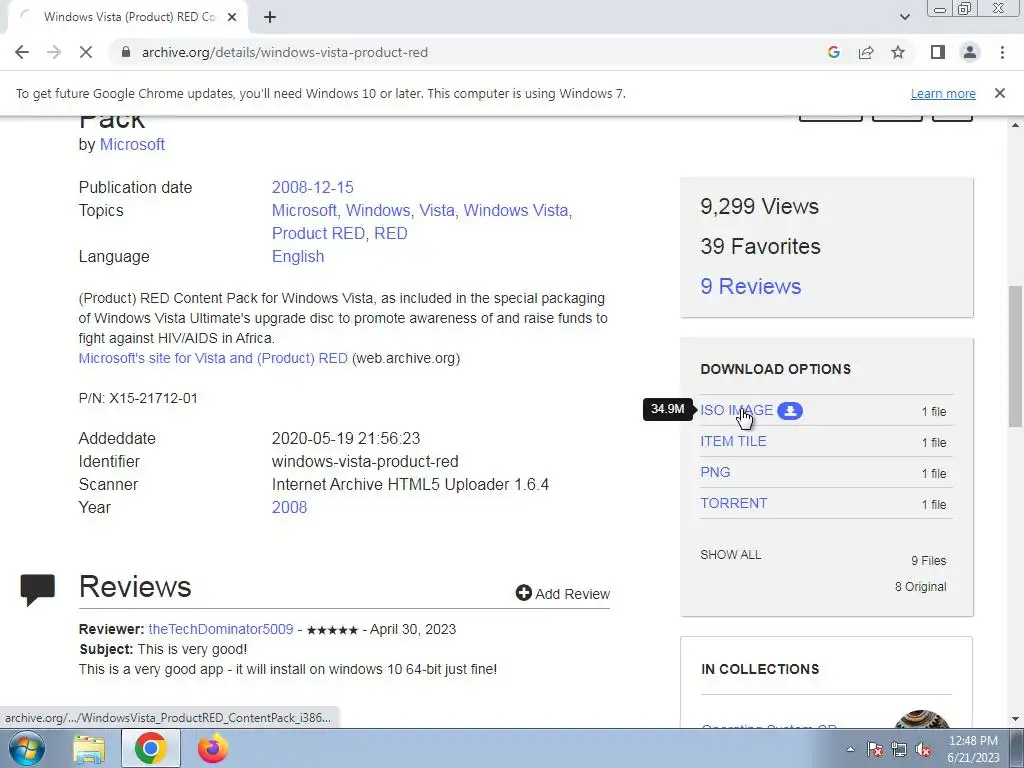Screen dimensions: 1024x768
Task: Click the taskbar clock
Action: pyautogui.click(x=973, y=749)
